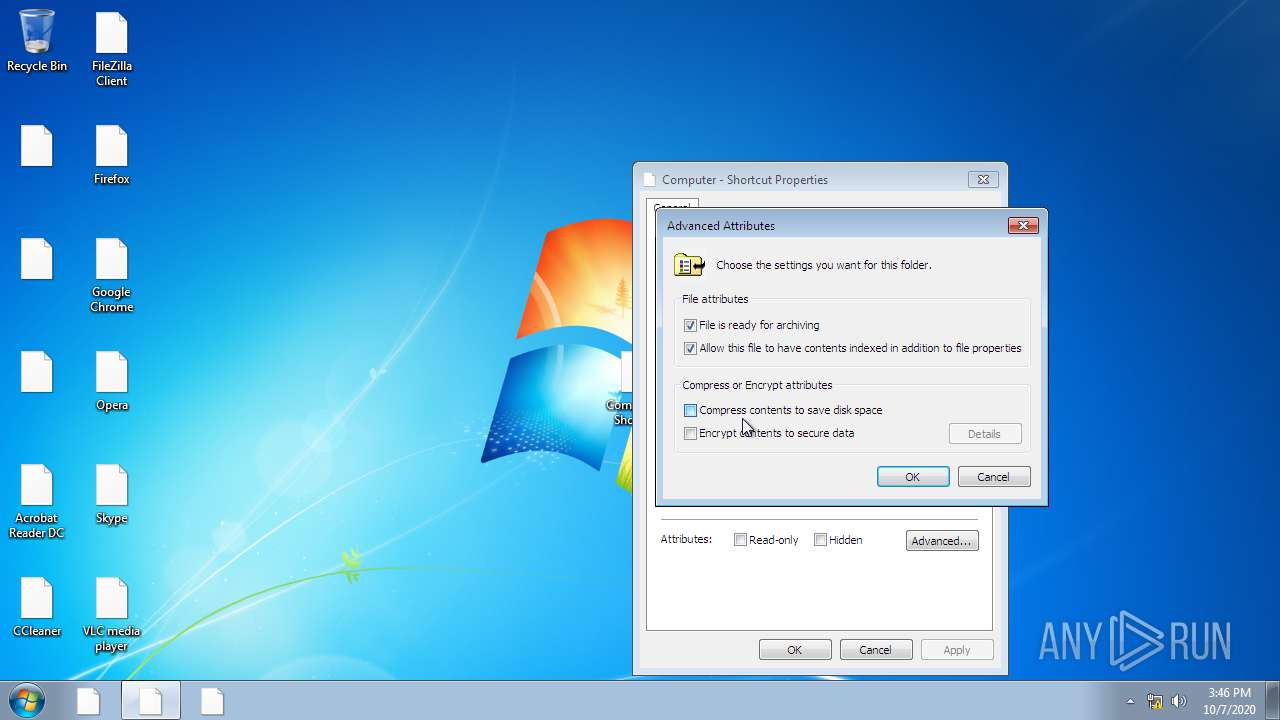Open the Windows Start menu orb
This screenshot has height=720, width=1280.
(x=26, y=700)
